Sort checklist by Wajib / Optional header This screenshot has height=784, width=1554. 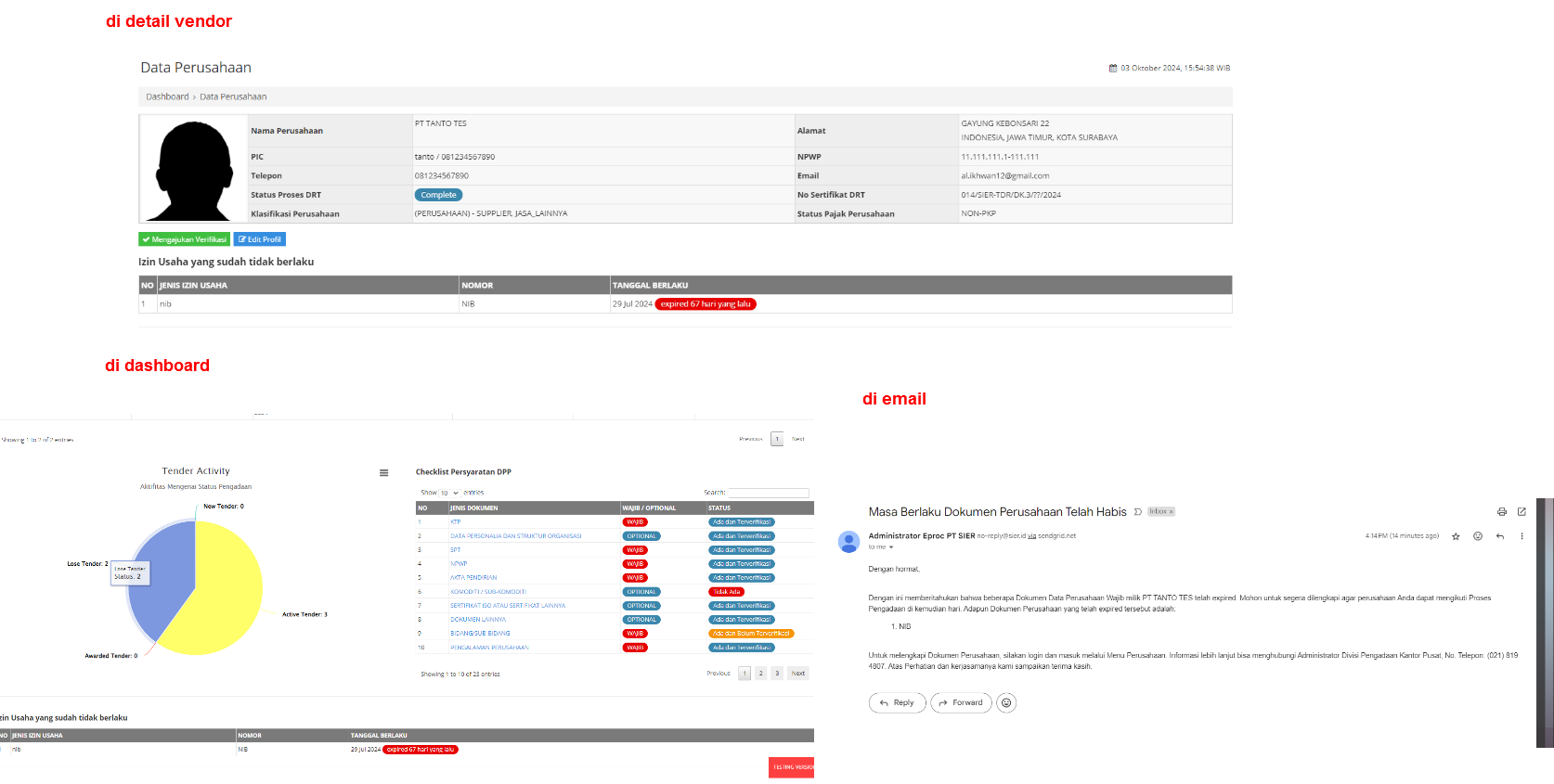[663, 508]
